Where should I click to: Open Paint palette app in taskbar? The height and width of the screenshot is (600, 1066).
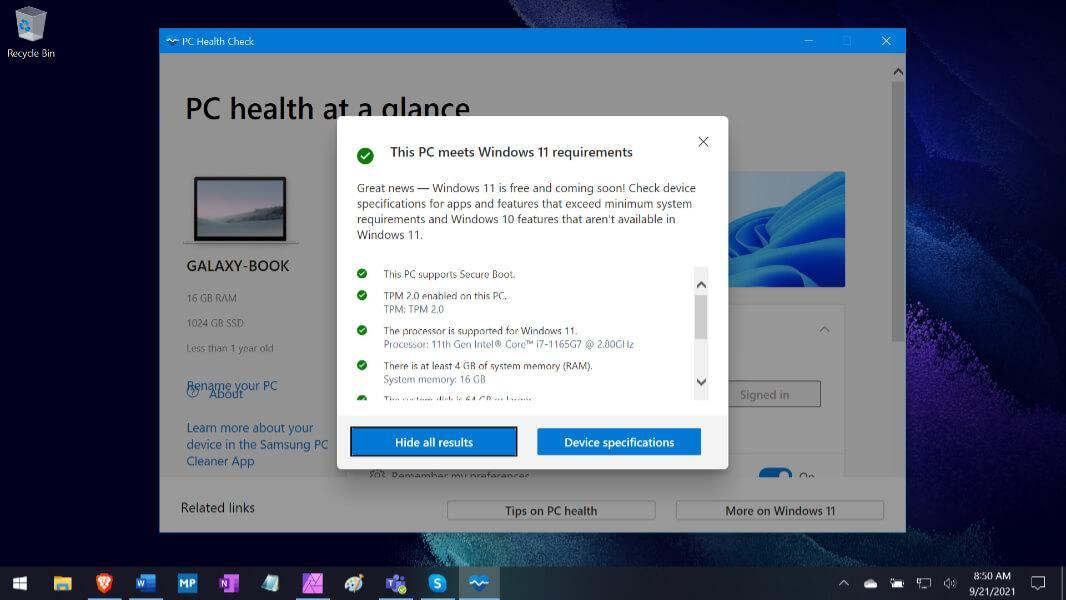[x=354, y=583]
